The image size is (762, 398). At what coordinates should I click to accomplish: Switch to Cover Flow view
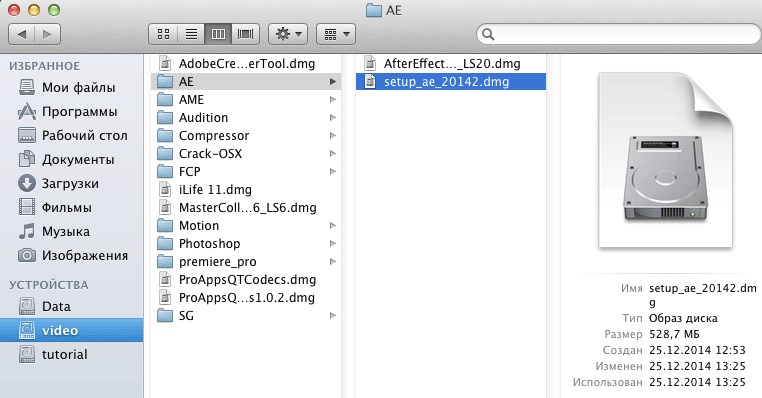pos(245,34)
